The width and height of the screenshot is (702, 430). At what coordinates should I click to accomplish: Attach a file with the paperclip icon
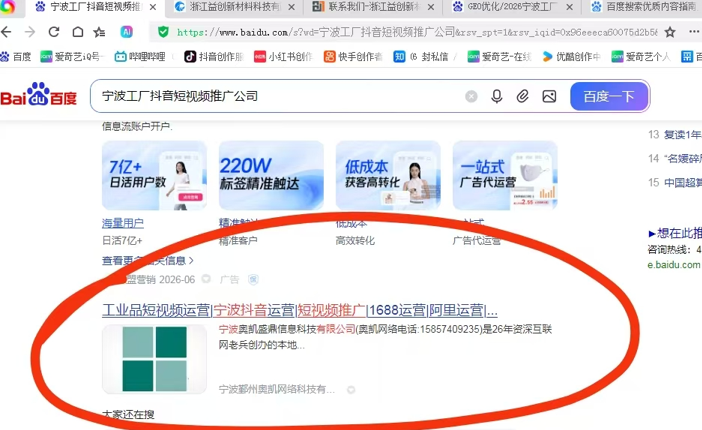click(522, 96)
